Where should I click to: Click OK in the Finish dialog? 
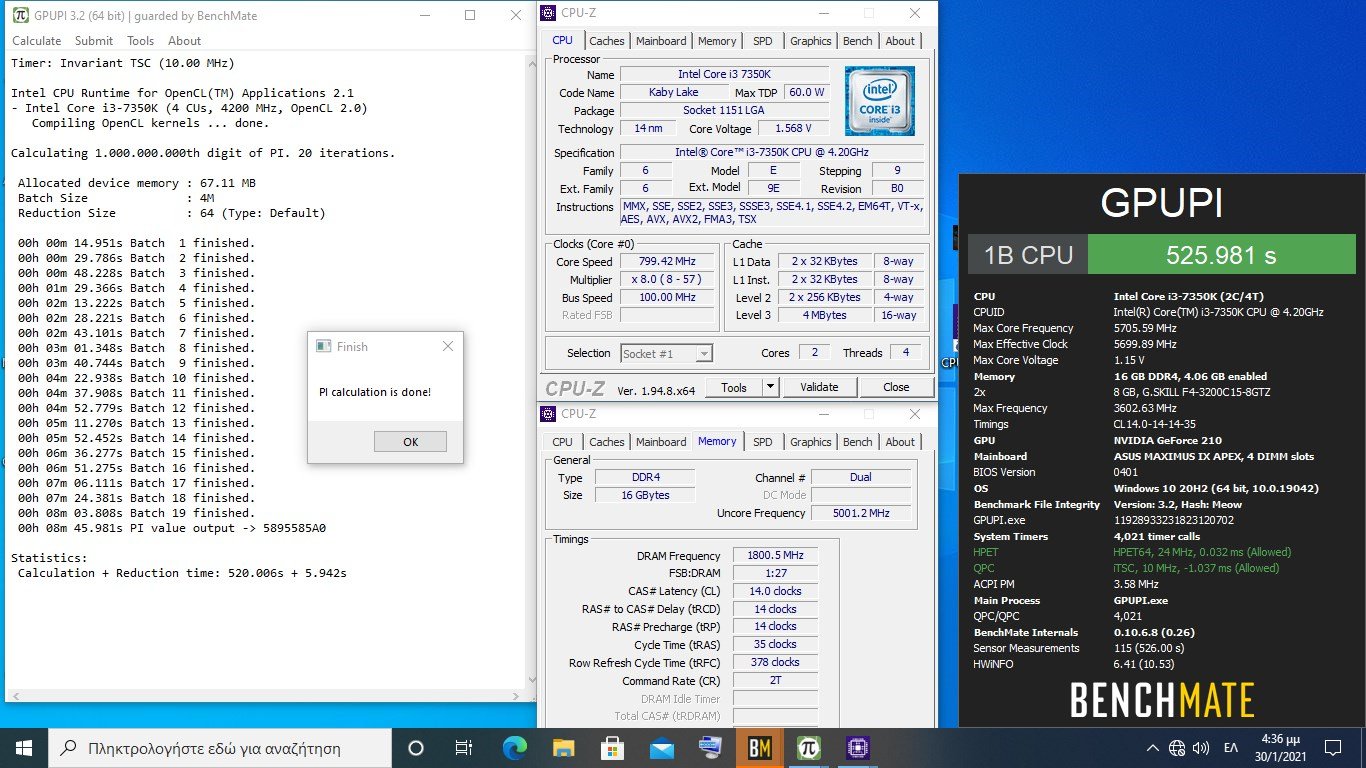pyautogui.click(x=410, y=442)
